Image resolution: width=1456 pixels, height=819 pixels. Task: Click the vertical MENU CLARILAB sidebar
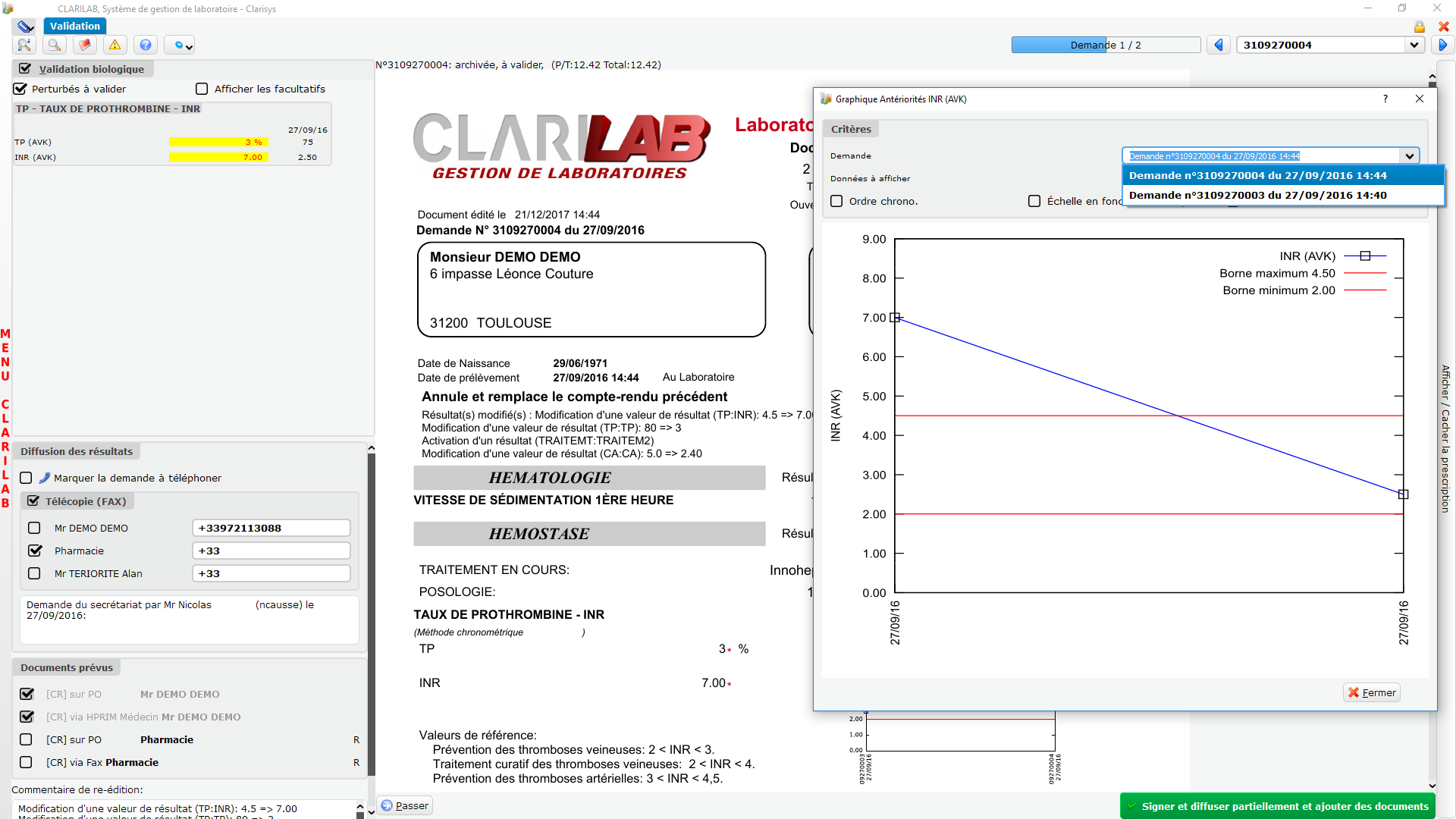pos(5,418)
